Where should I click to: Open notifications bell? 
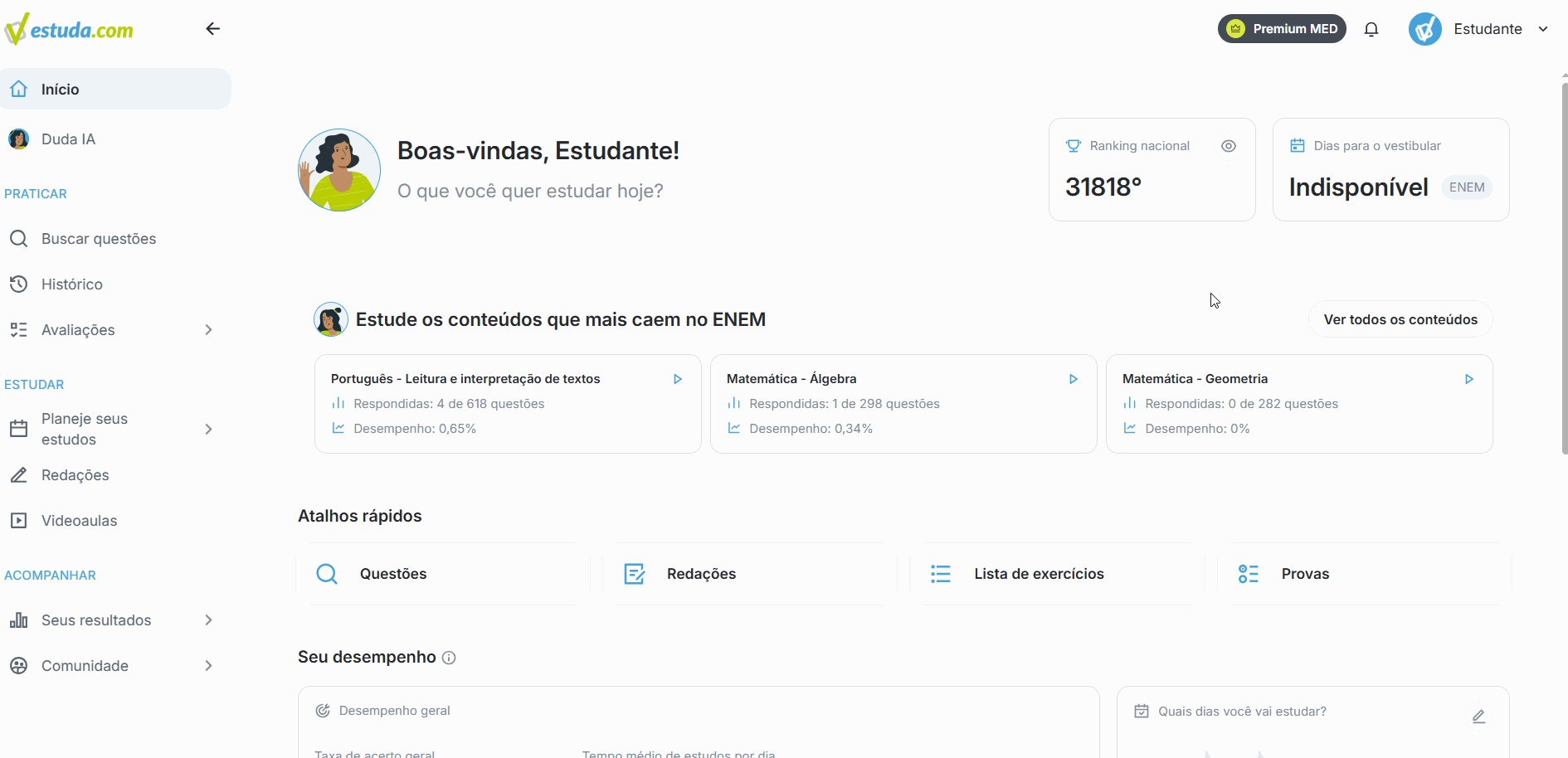point(1371,29)
